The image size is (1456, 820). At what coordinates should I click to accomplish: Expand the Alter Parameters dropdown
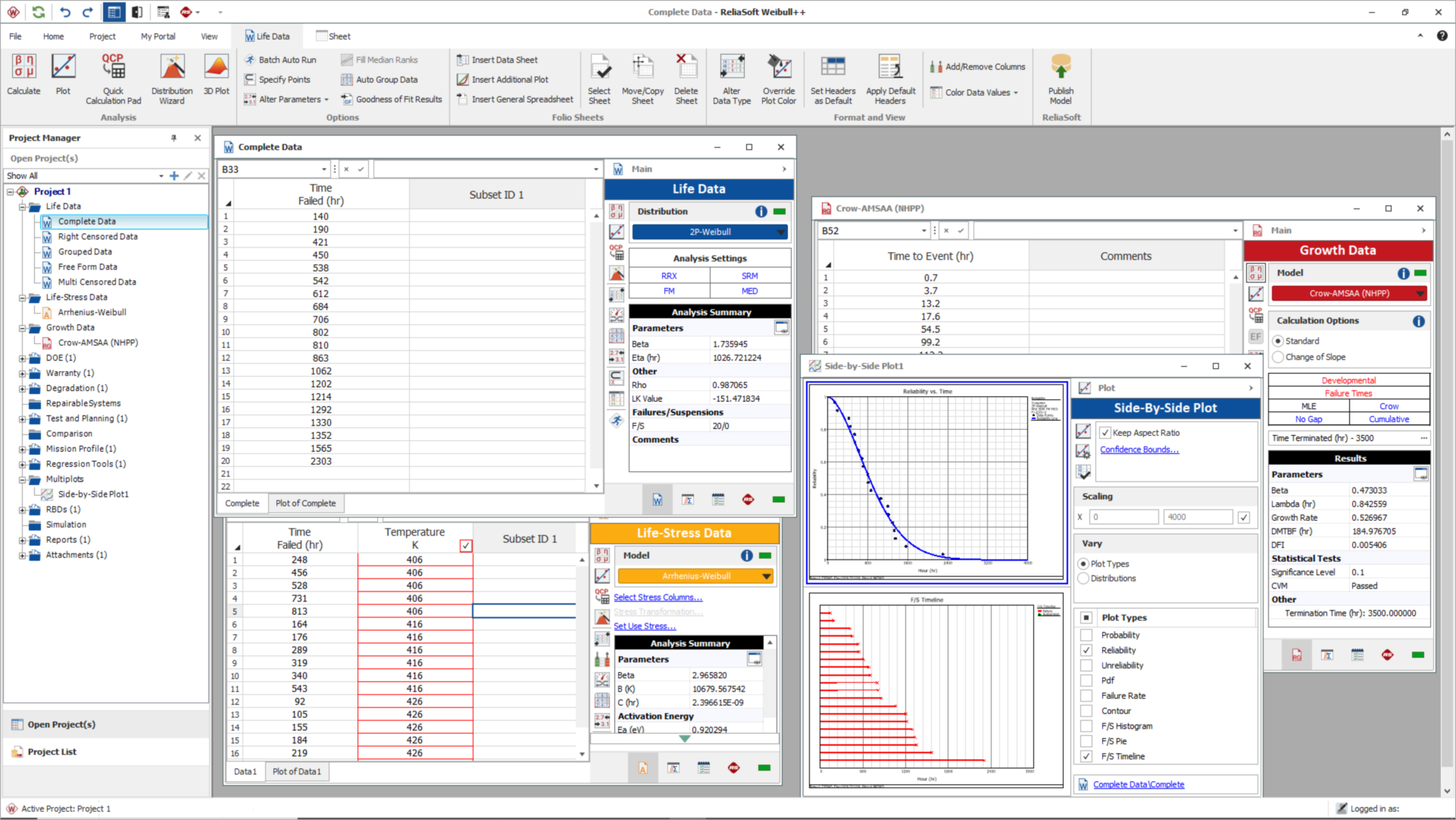[286, 99]
